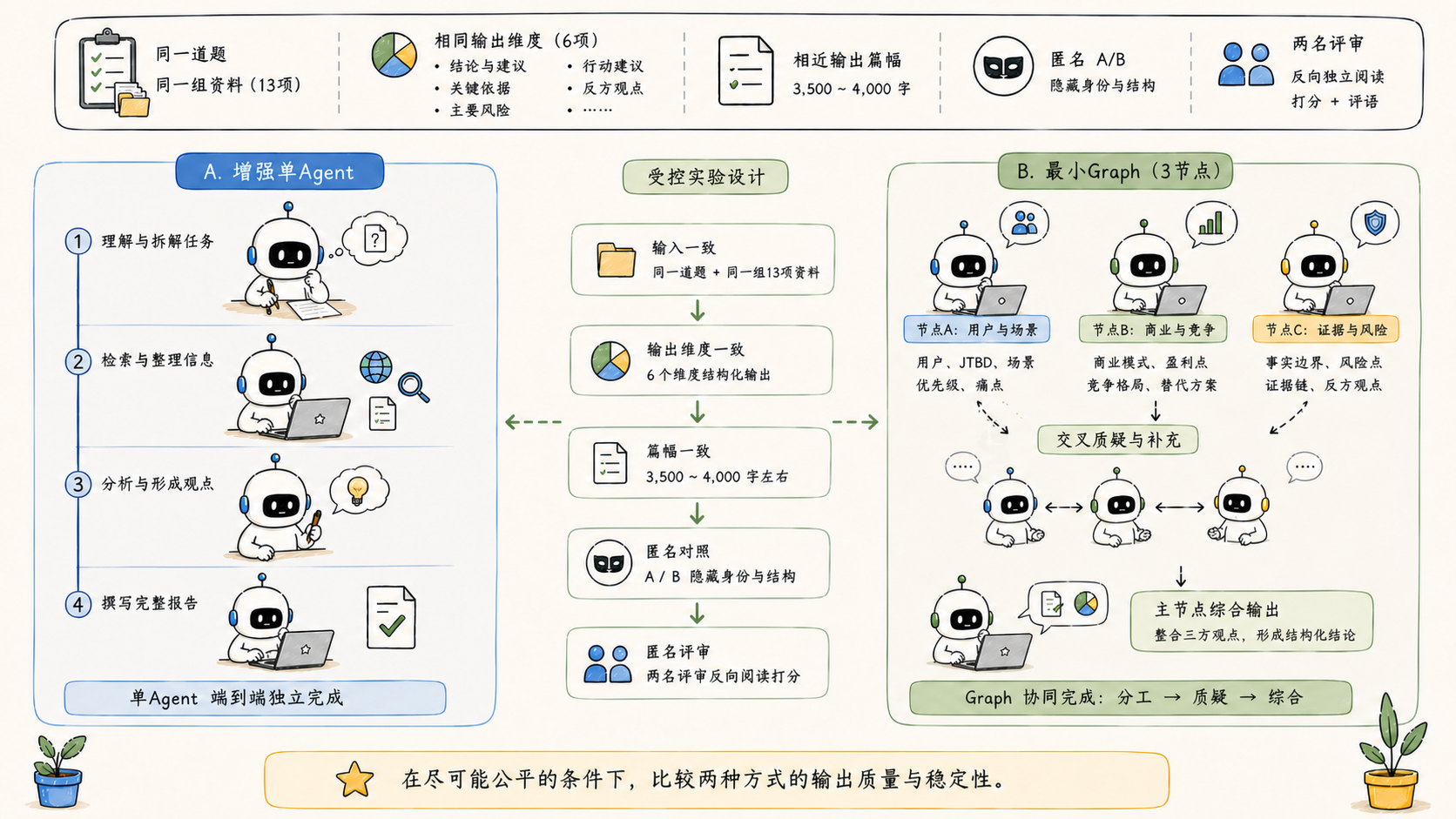Click the 用户、JTBD、场景 text

pyautogui.click(x=975, y=362)
